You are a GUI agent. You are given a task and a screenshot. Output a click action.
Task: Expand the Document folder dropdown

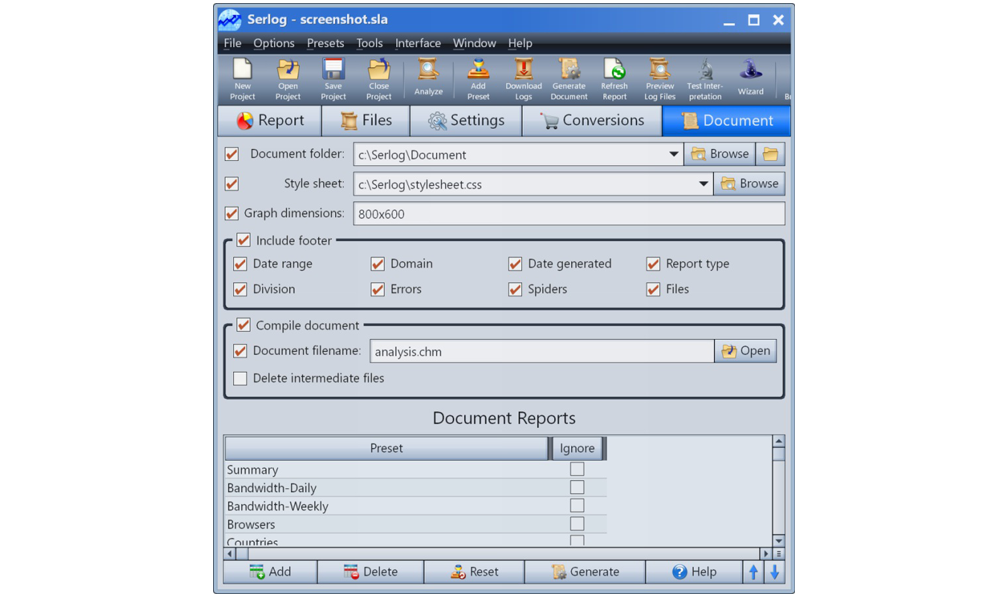(x=674, y=155)
